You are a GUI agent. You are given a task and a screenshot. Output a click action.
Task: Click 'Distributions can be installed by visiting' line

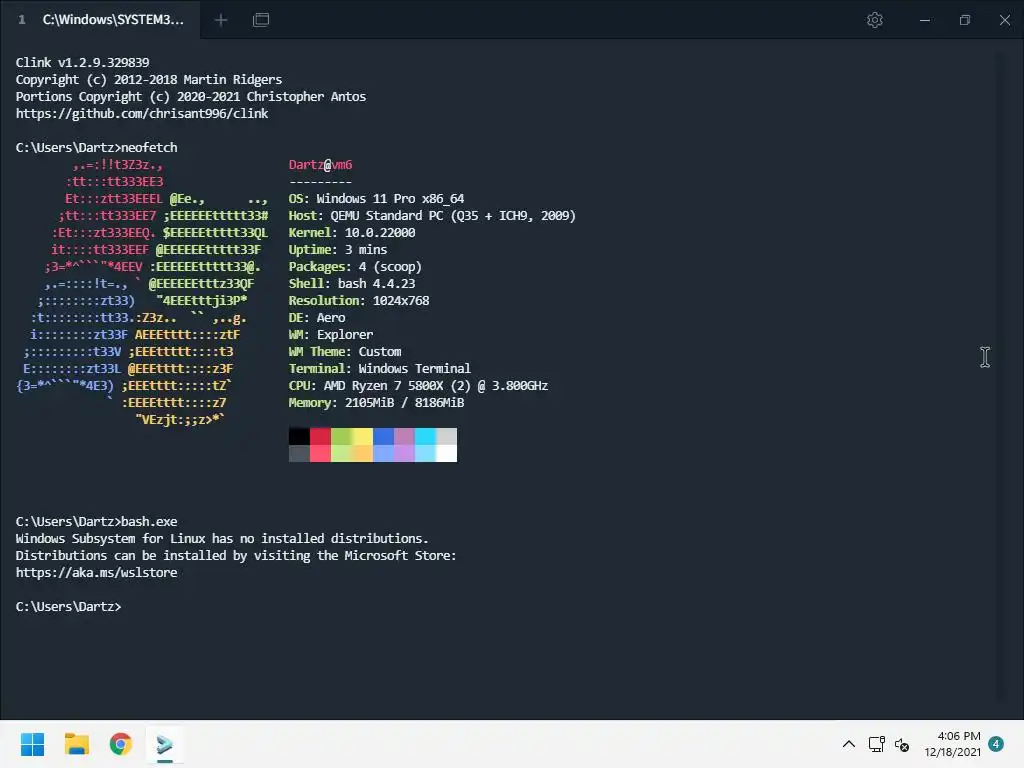[x=236, y=556]
